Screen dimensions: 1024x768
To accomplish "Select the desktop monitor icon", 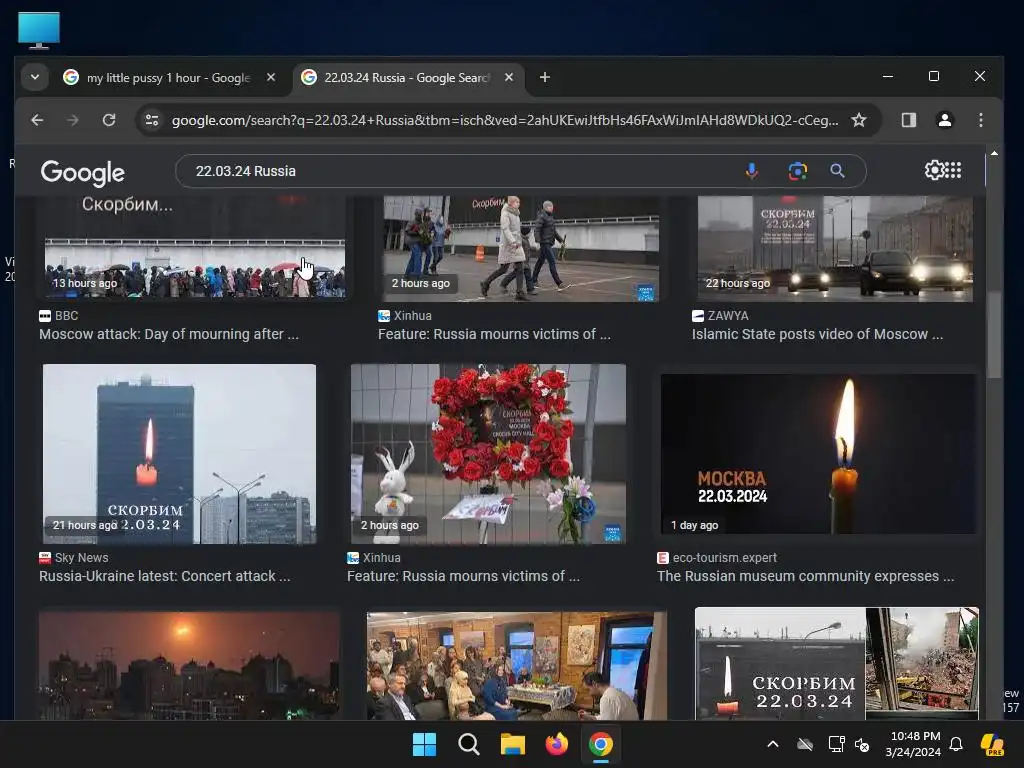I will 39,30.
